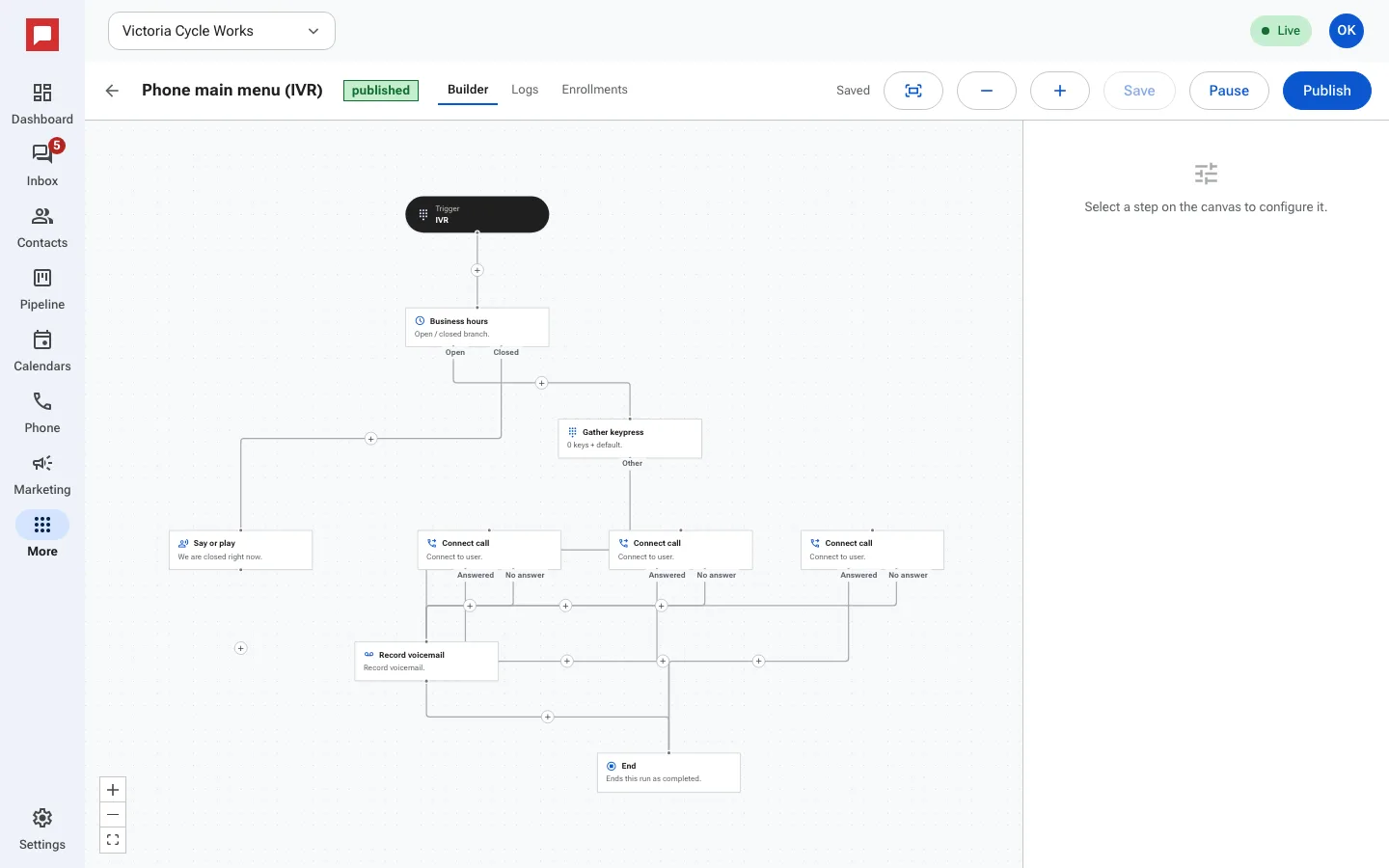The image size is (1389, 868).
Task: Click the minus zoom toolbar button
Action: point(987,91)
